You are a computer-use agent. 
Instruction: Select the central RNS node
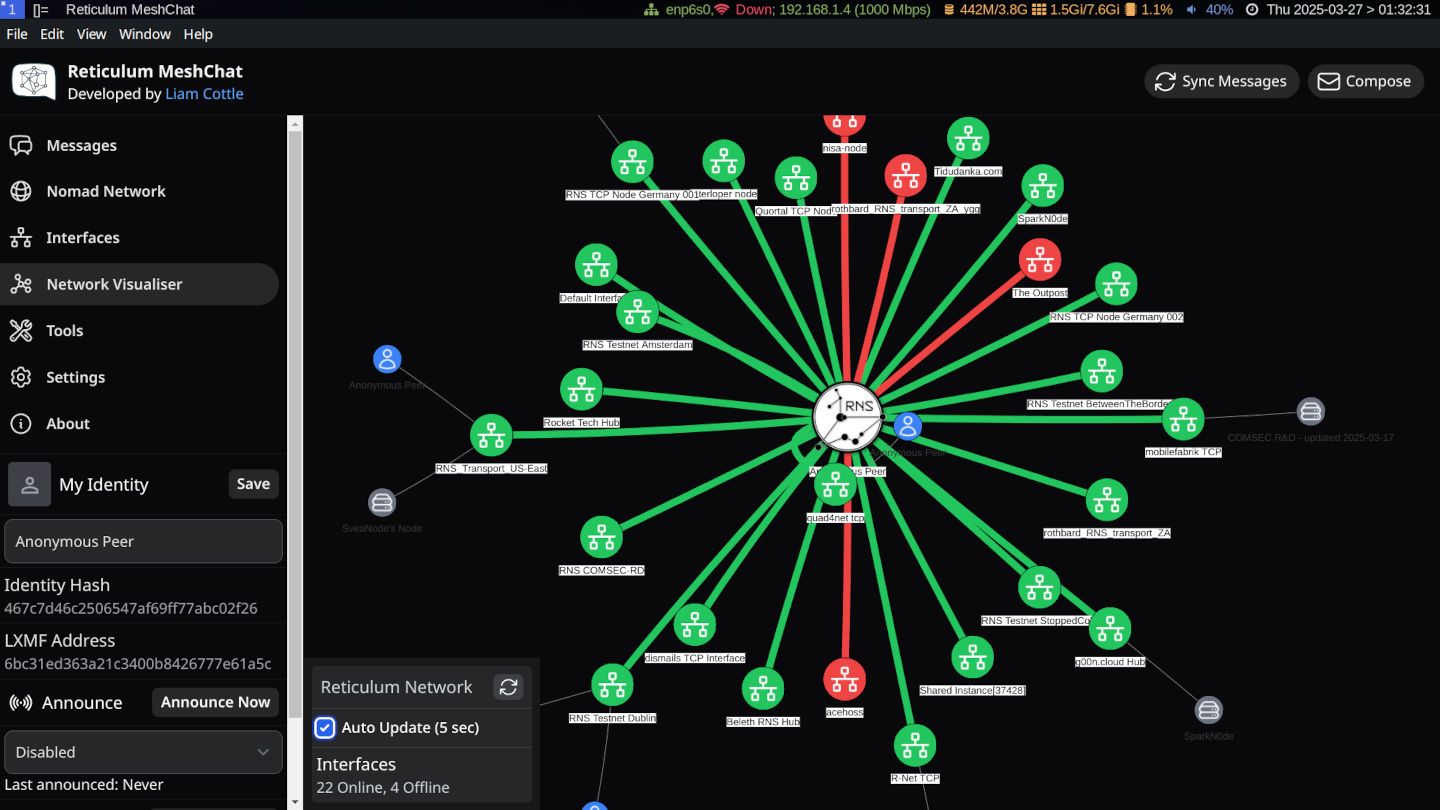point(848,416)
